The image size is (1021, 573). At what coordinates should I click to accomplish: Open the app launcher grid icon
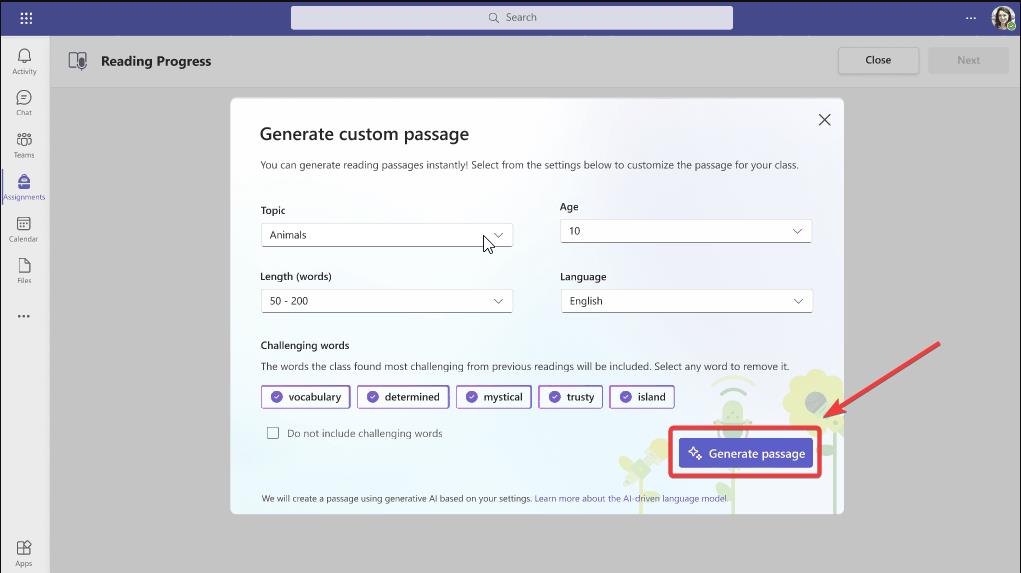point(26,18)
